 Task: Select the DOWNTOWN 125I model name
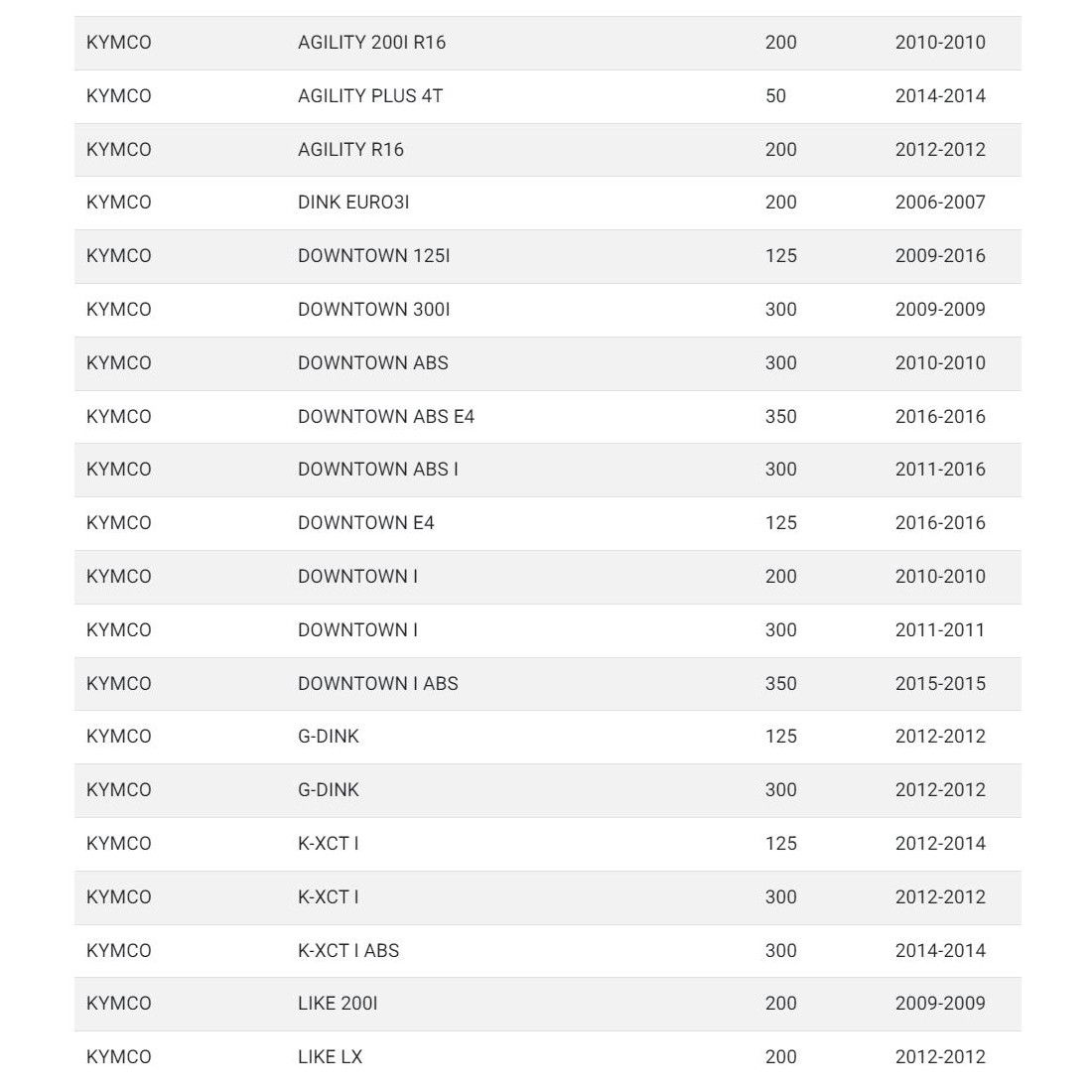(373, 256)
